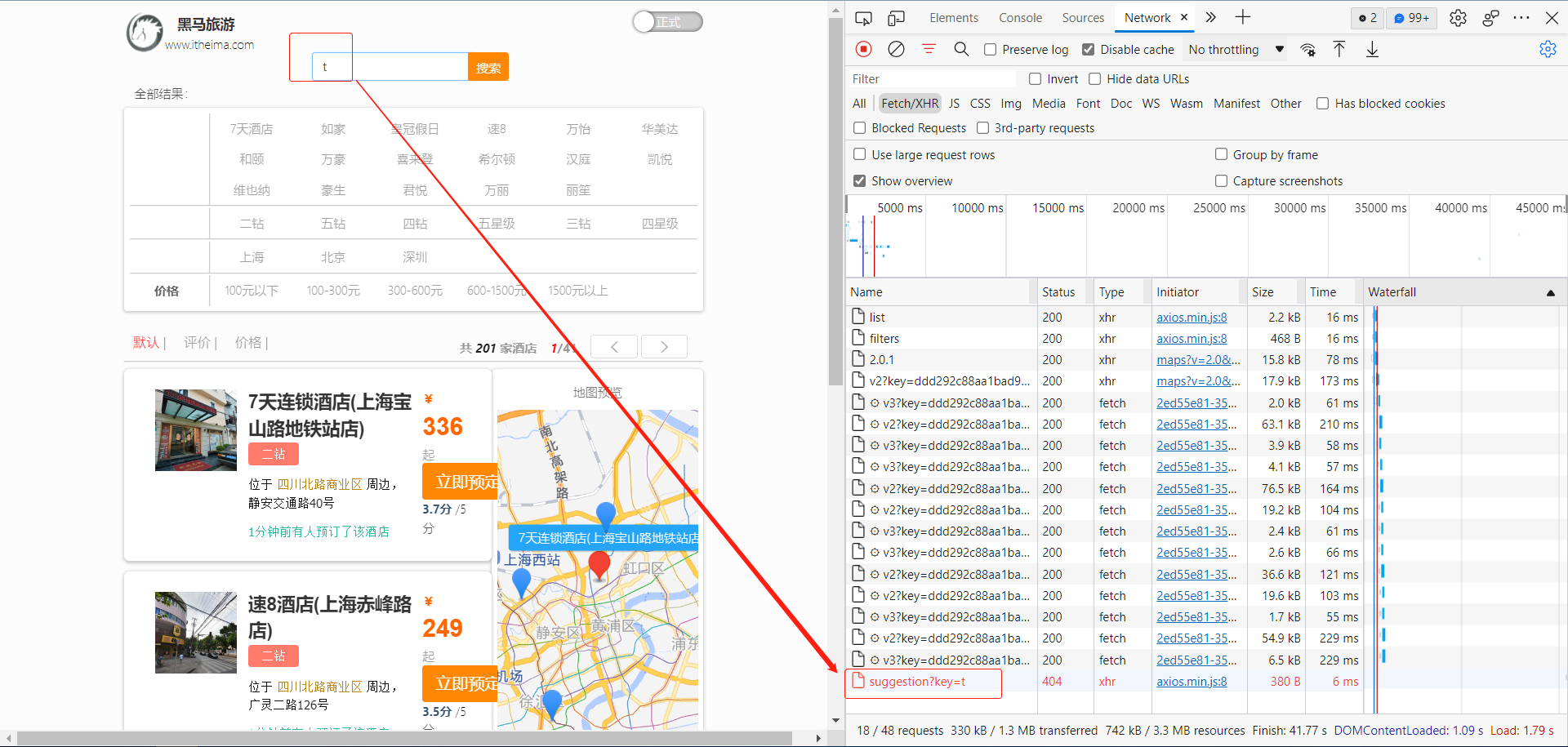The width and height of the screenshot is (1568, 747).
Task: Check 3rd-party requests checkbox
Action: point(982,128)
